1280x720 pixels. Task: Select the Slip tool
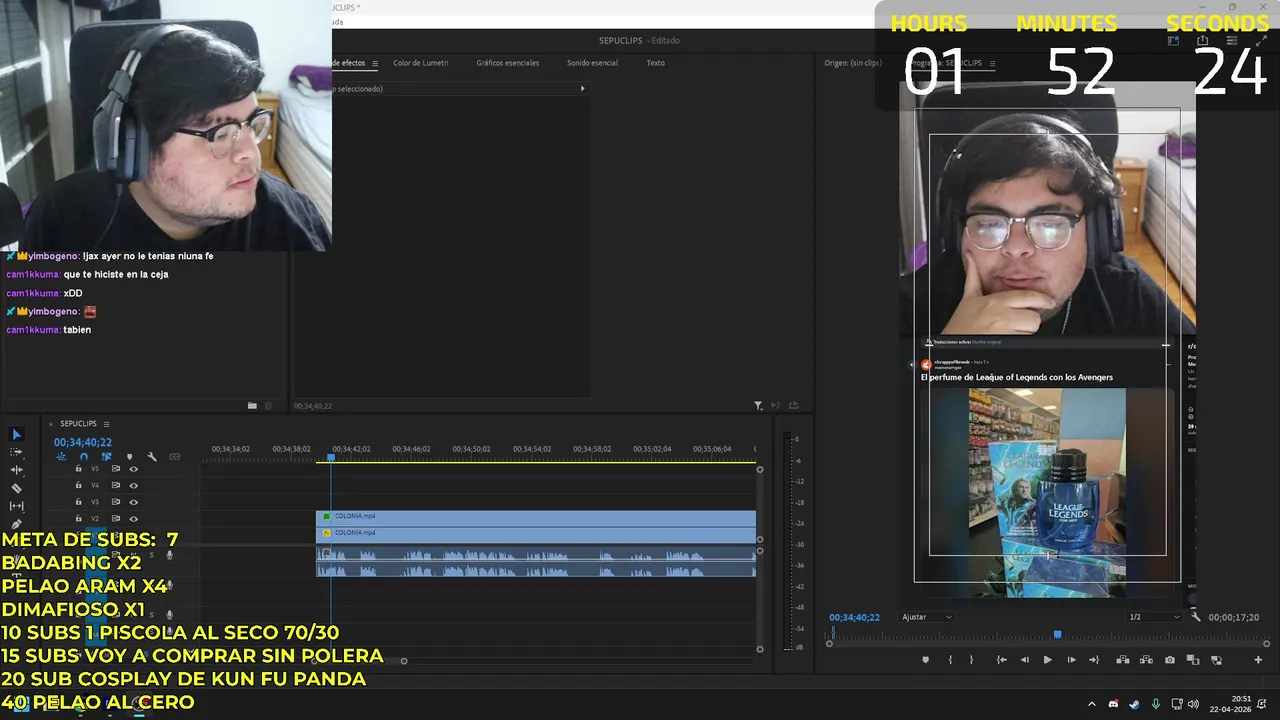16,506
